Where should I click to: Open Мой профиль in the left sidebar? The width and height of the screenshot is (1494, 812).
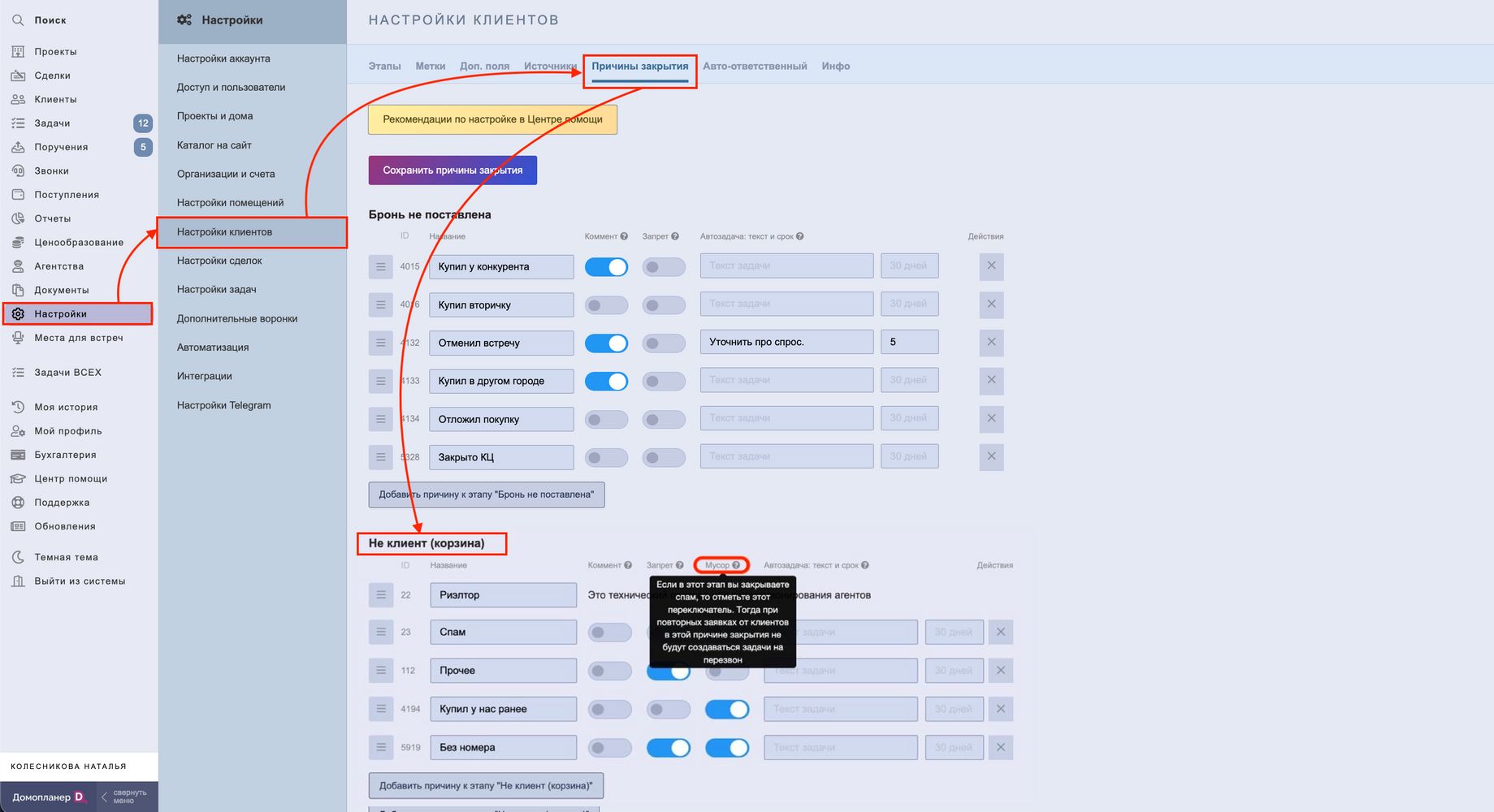pyautogui.click(x=67, y=431)
